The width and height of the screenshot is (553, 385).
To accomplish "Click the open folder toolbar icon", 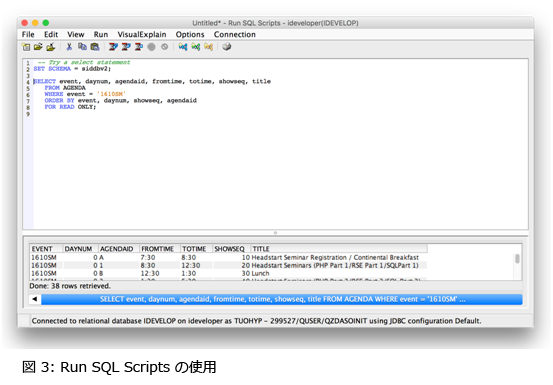I will tap(38, 47).
